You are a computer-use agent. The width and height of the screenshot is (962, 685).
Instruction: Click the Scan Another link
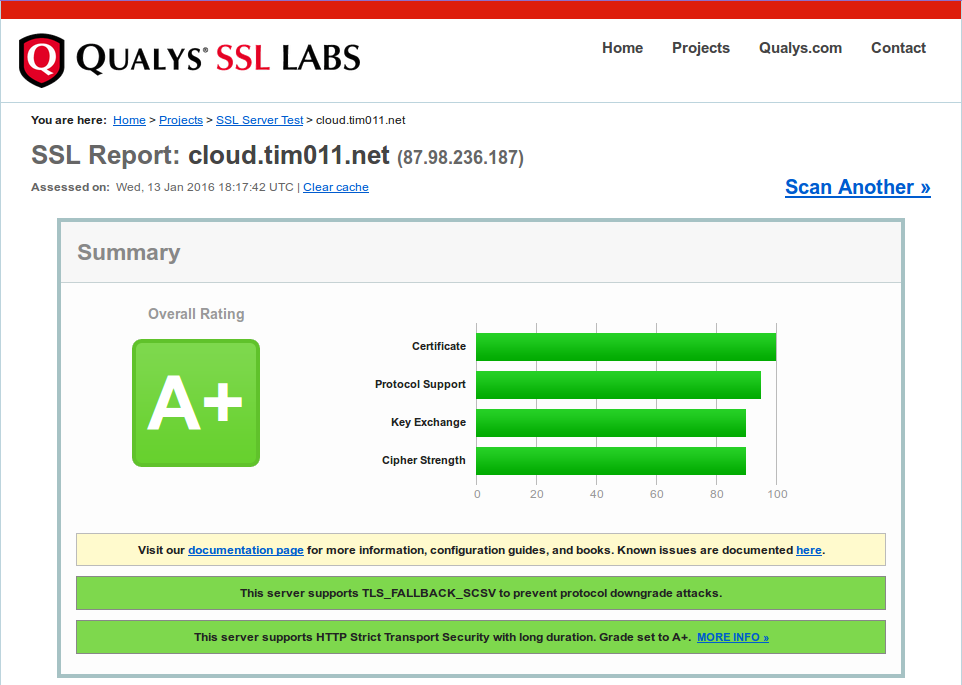coord(858,187)
